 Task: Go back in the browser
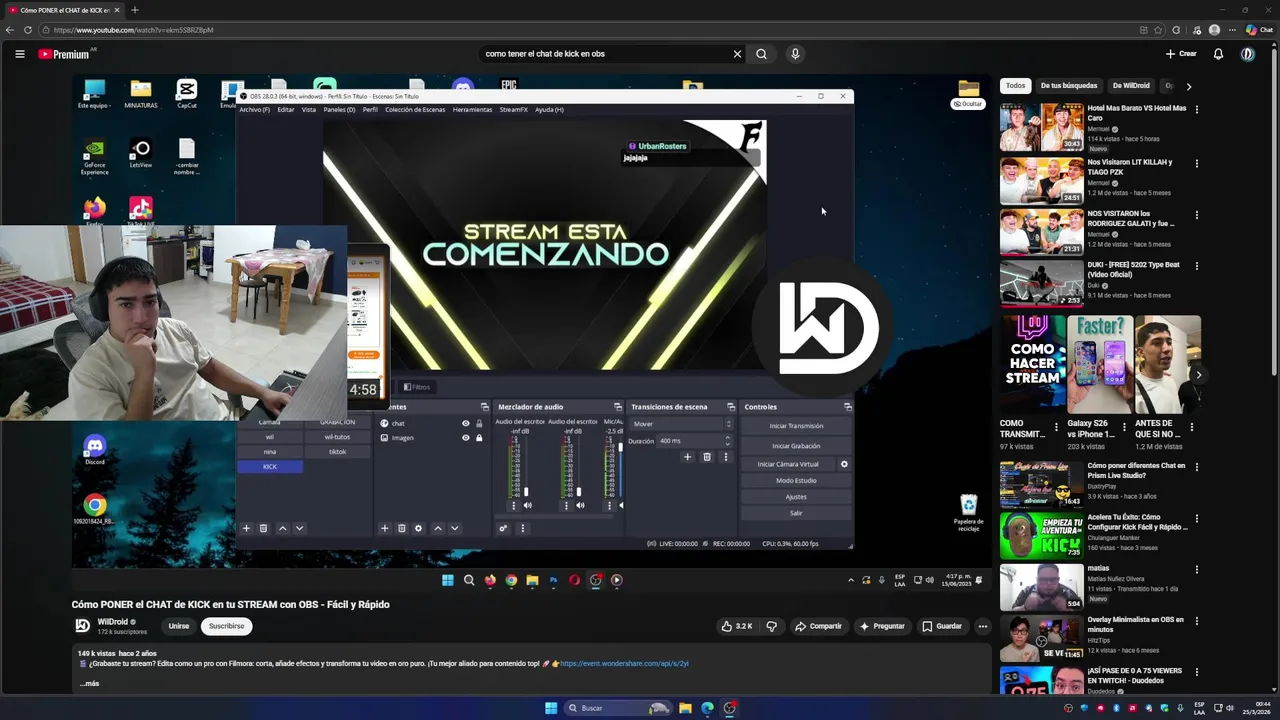10,30
